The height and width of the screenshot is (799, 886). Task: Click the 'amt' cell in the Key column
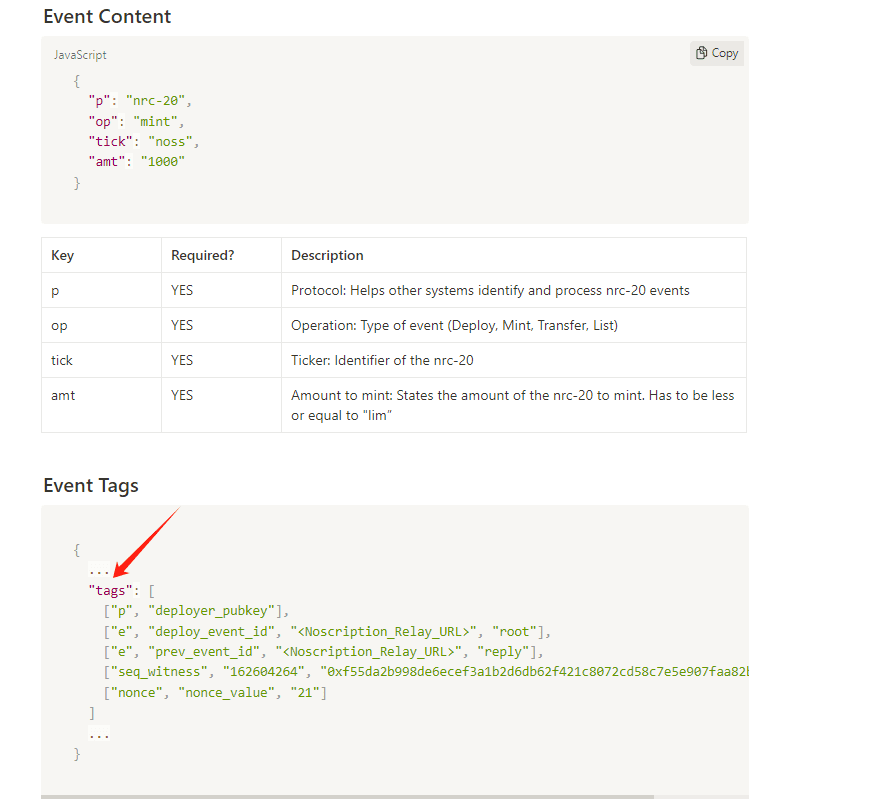[63, 395]
